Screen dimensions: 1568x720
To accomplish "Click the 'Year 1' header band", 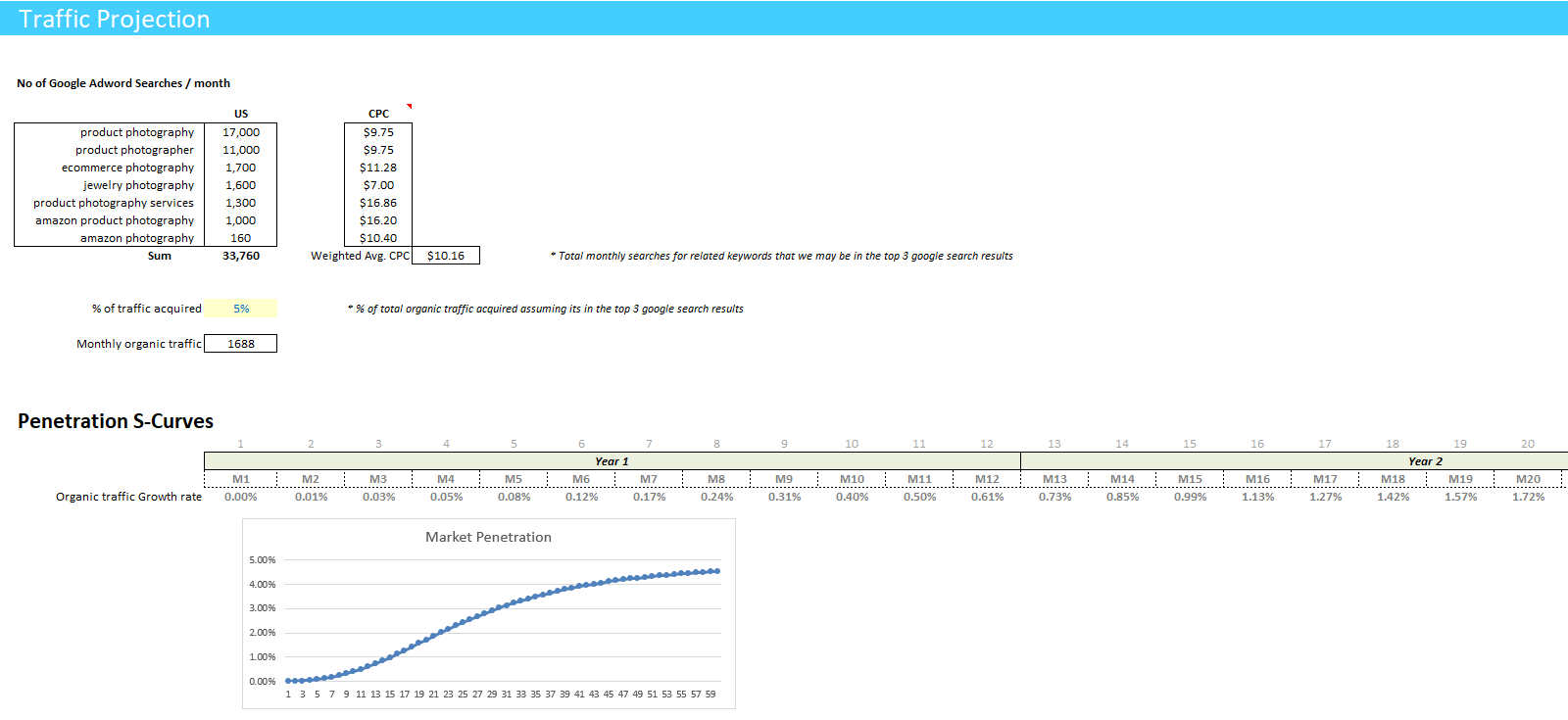I will pyautogui.click(x=612, y=461).
